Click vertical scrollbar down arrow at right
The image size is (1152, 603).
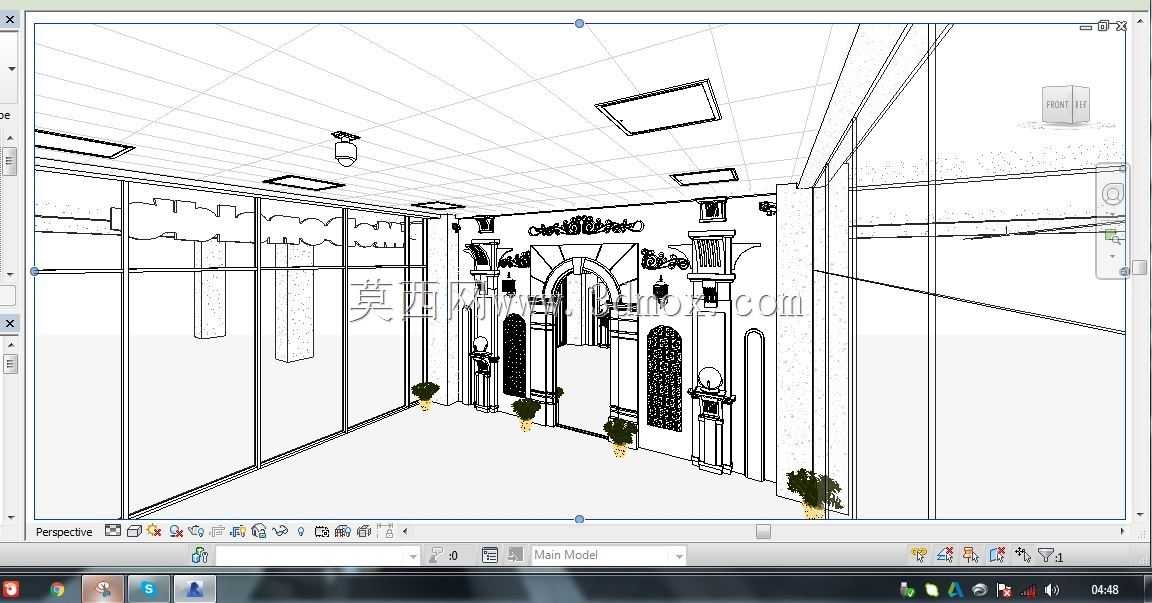1139,515
